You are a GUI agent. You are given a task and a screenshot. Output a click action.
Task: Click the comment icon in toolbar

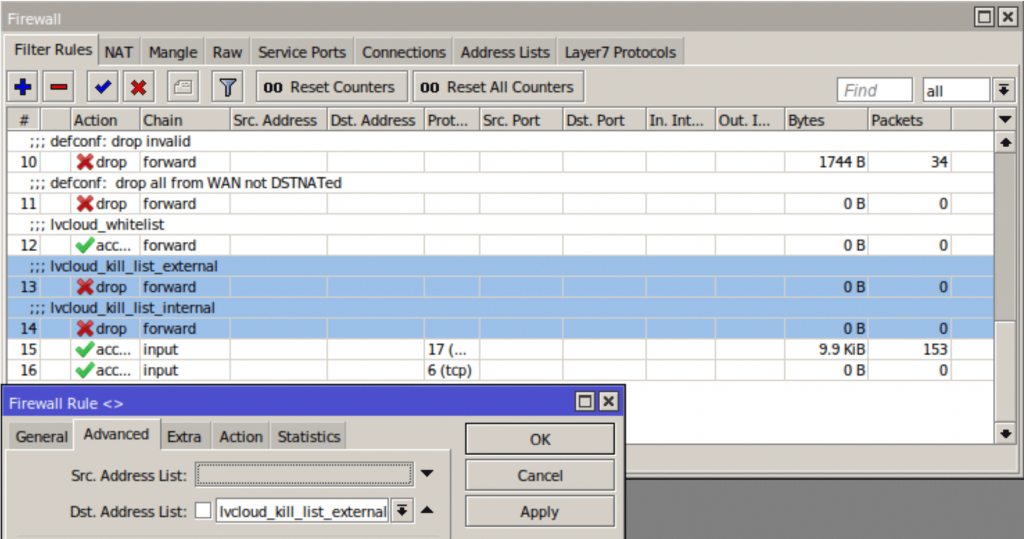183,88
